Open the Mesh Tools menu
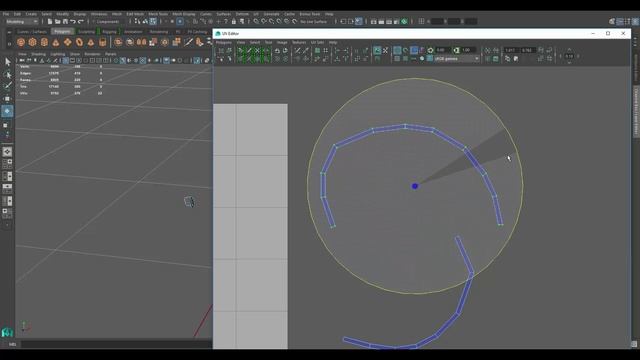Viewport: 640px width, 360px height. pyautogui.click(x=158, y=14)
